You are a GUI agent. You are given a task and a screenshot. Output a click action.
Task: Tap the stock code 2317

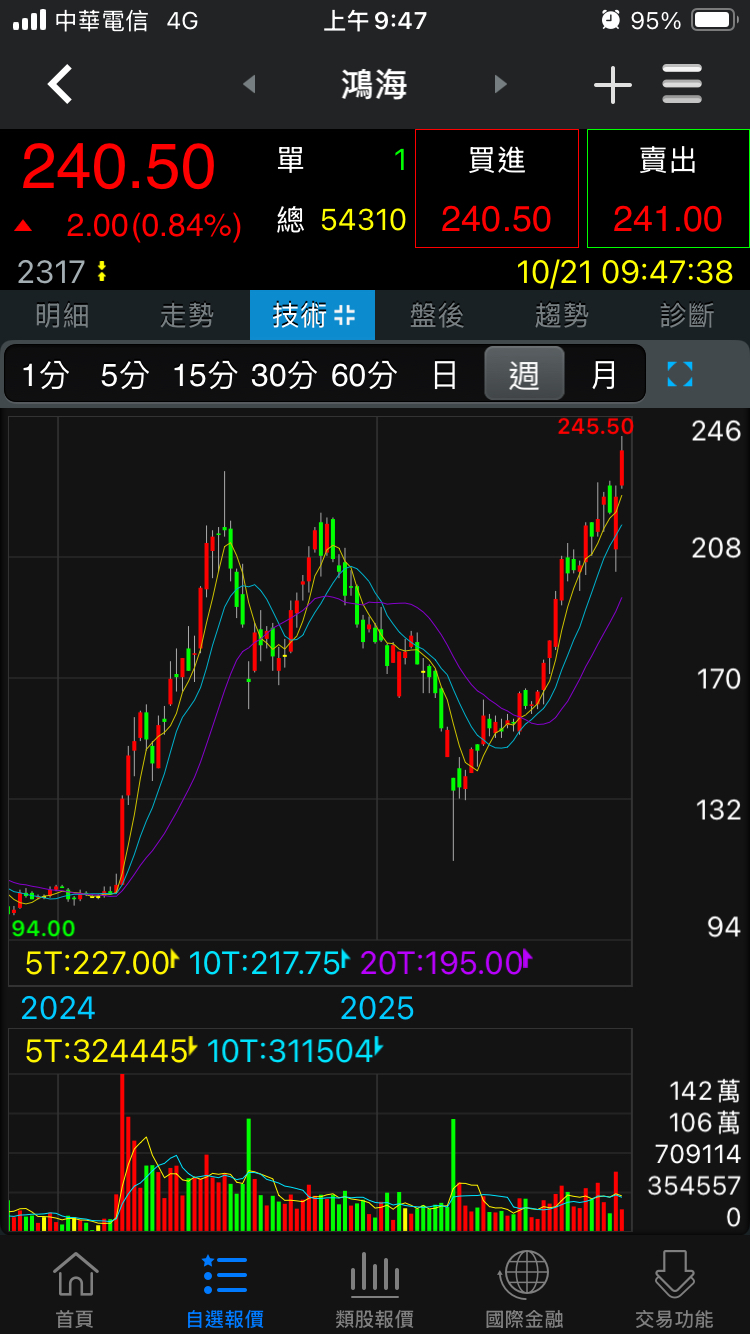(x=51, y=271)
